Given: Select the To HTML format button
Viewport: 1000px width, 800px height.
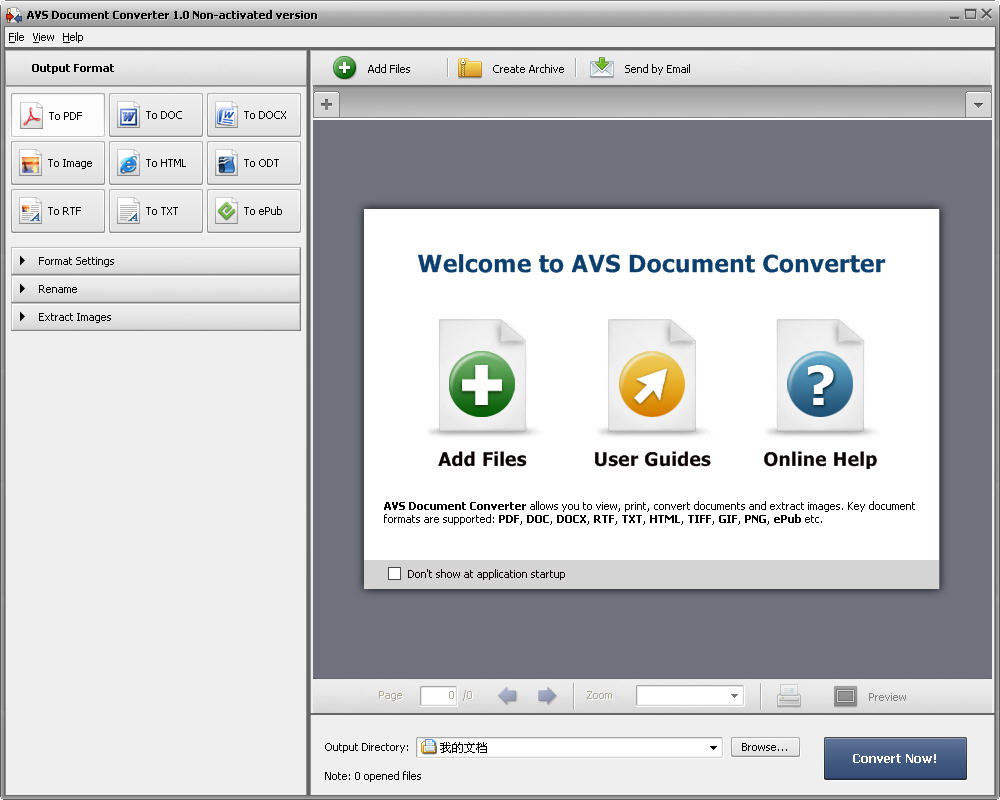Looking at the screenshot, I should [155, 164].
